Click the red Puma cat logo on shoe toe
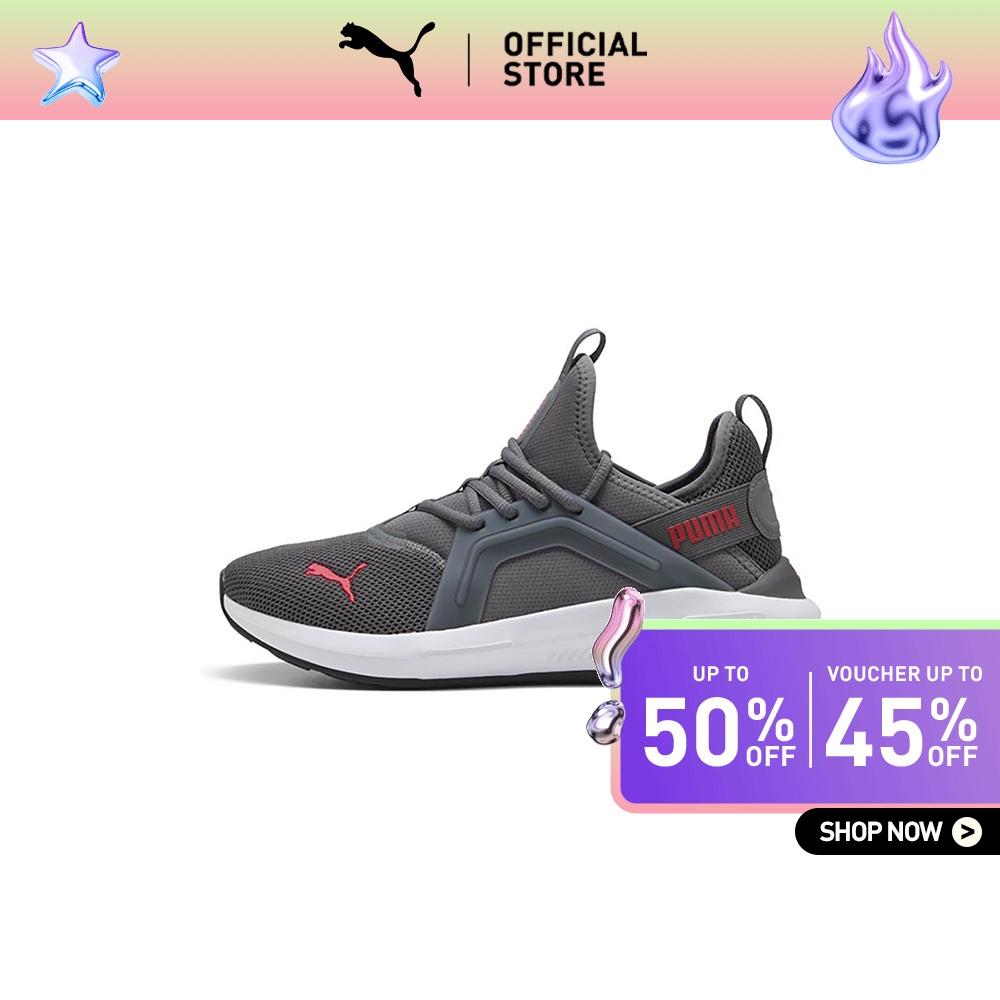The image size is (1000, 1000). [x=336, y=578]
